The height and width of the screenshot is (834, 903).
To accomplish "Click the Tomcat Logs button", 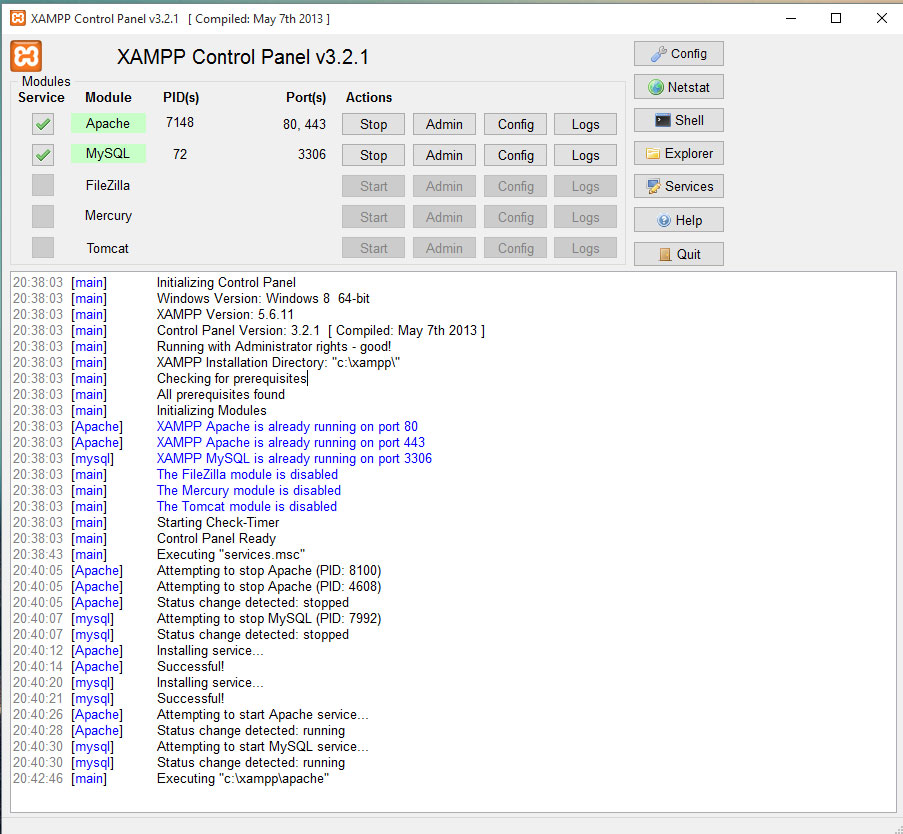I will coord(585,248).
